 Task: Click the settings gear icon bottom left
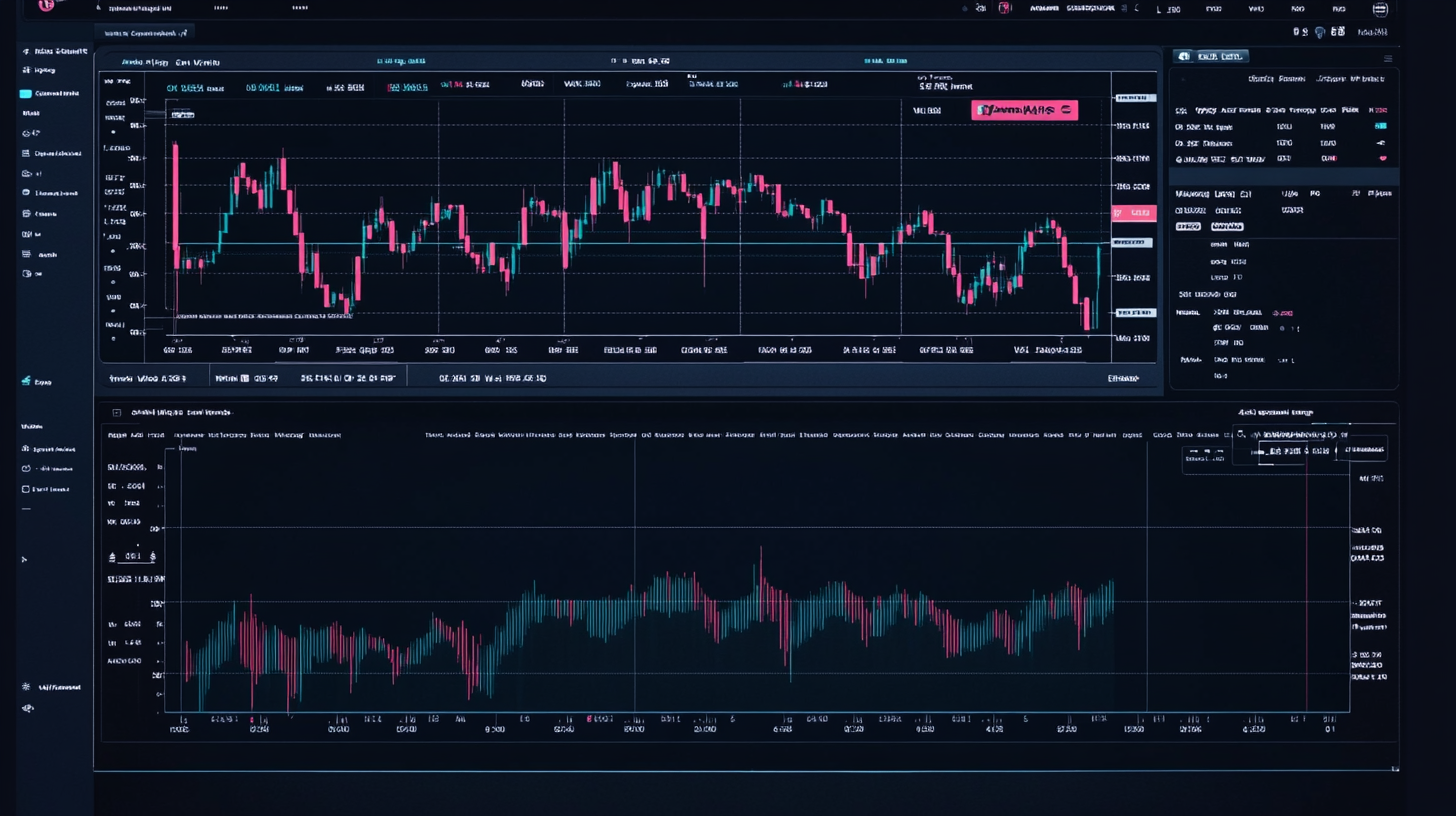click(x=25, y=687)
